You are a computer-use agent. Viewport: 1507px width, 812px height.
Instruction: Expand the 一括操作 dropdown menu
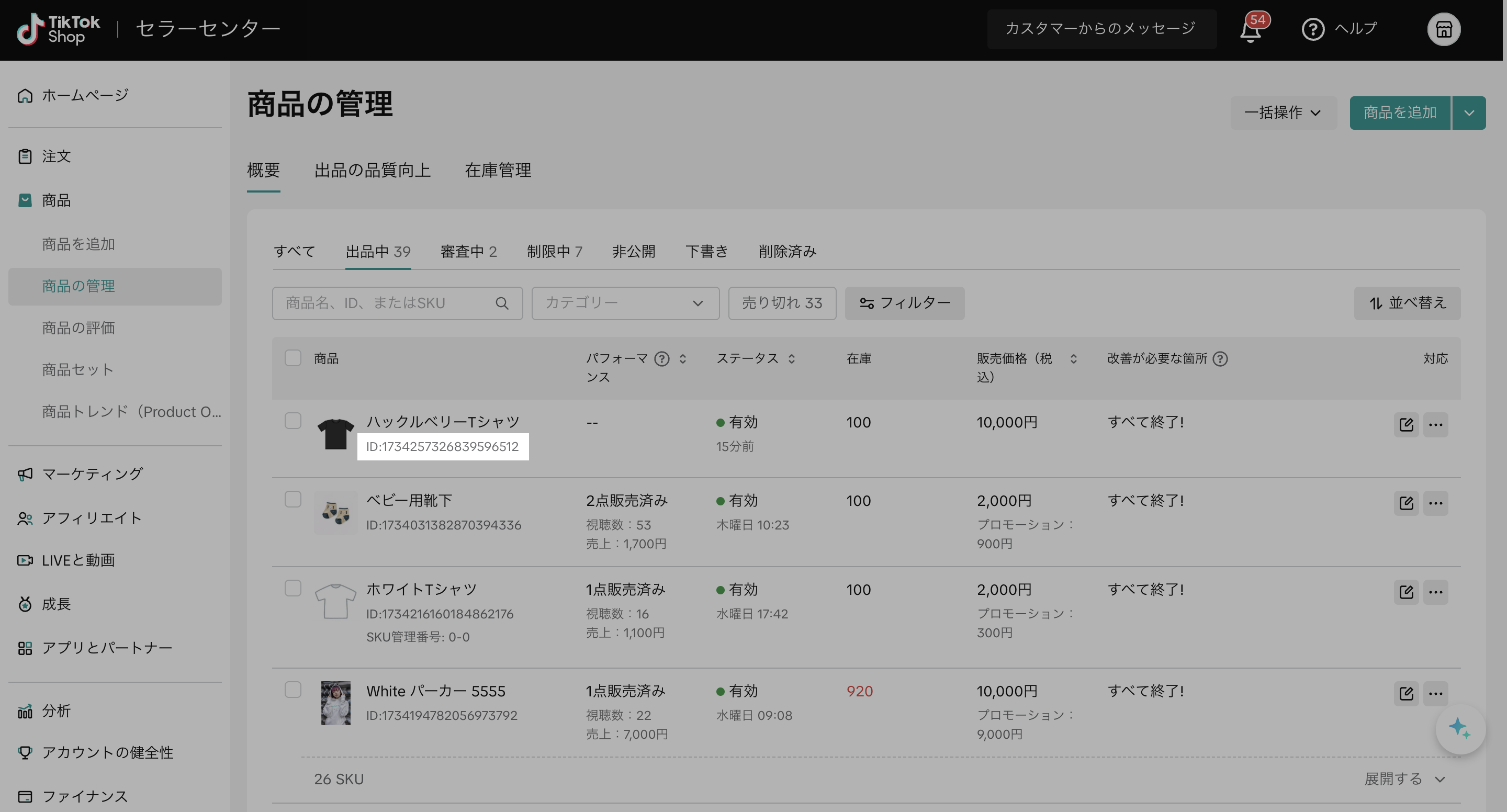(x=1283, y=112)
